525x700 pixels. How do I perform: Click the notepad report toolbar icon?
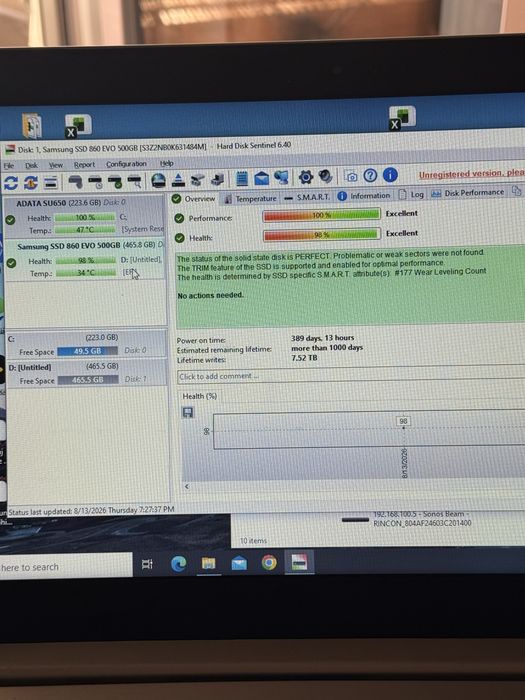pos(242,178)
